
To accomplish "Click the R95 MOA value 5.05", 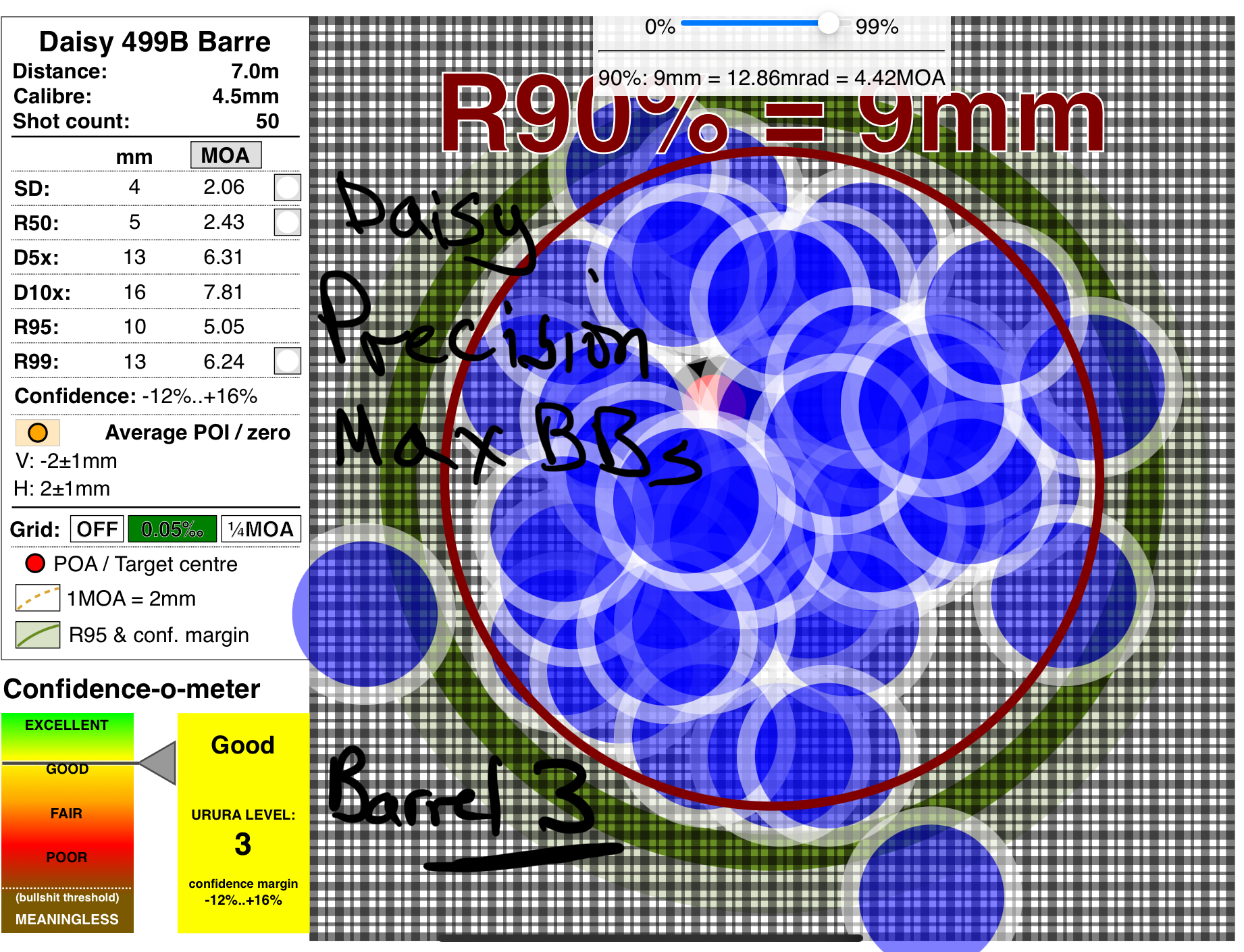I will coord(224,327).
